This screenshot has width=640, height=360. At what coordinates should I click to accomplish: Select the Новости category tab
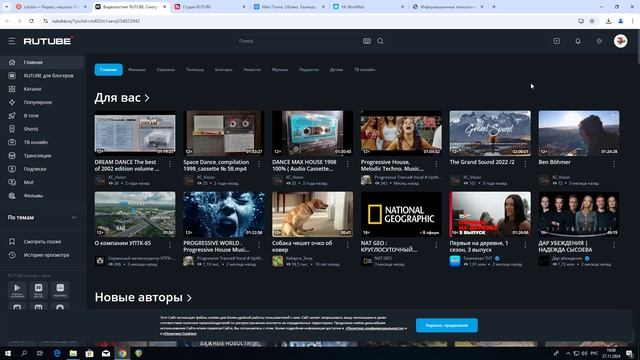click(x=252, y=70)
